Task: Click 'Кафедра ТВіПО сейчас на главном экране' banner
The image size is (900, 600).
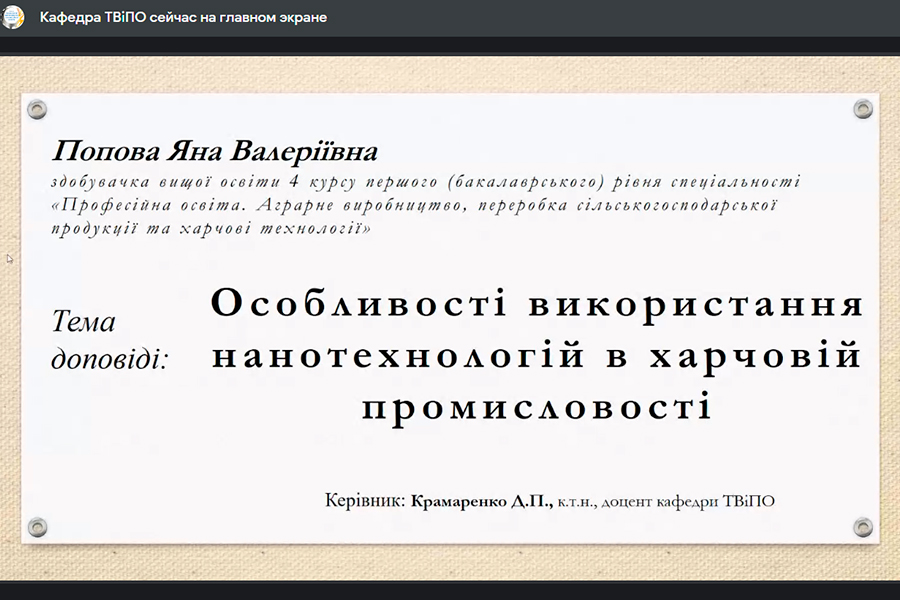Action: coord(183,18)
